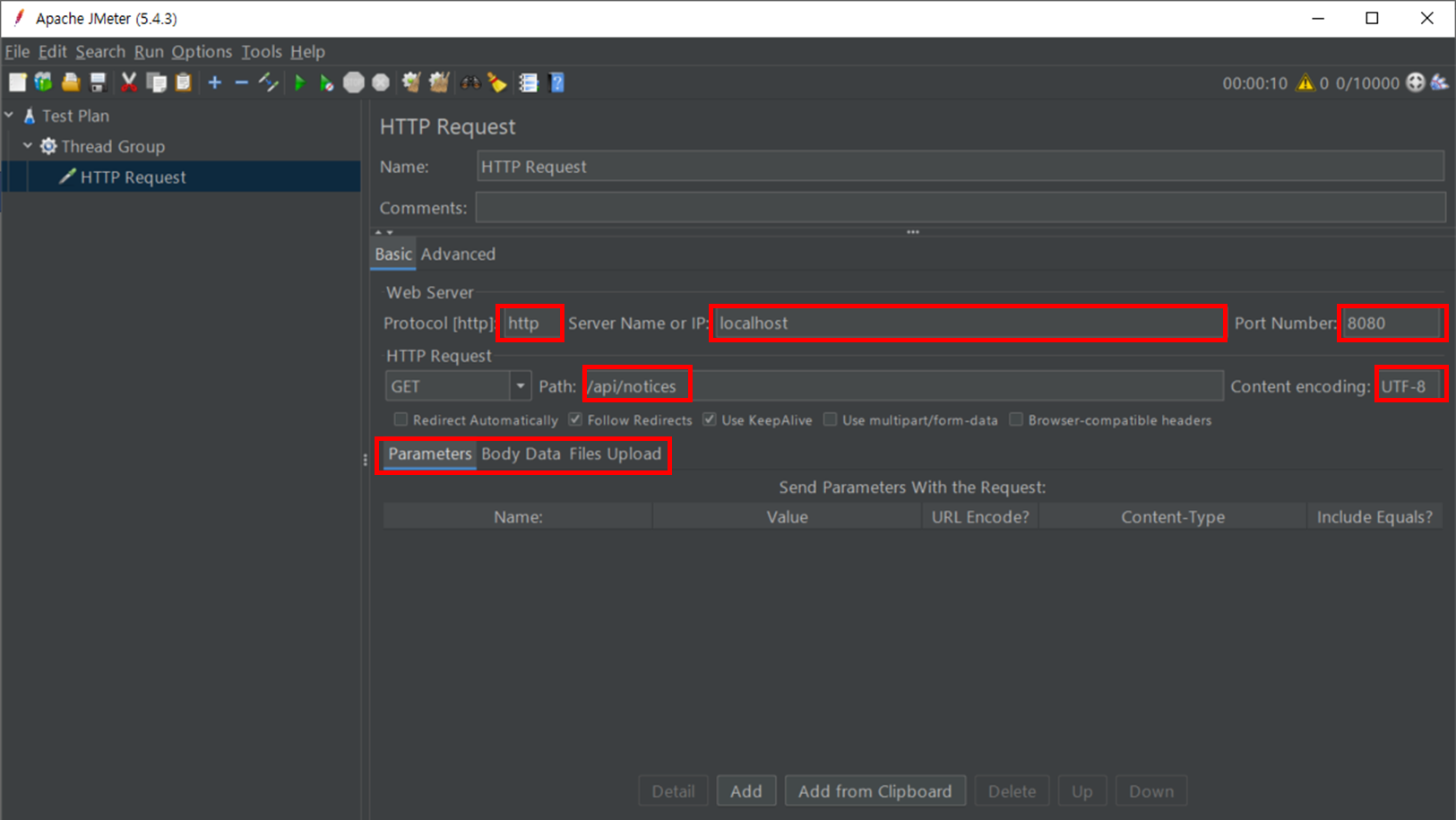The height and width of the screenshot is (820, 1456).
Task: Open the Templates icon in toolbar
Action: [43, 83]
